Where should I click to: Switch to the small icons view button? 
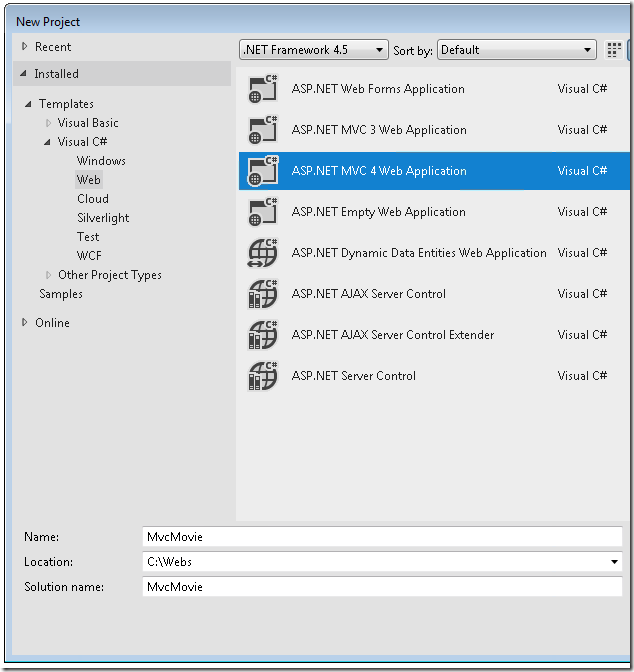pos(614,50)
